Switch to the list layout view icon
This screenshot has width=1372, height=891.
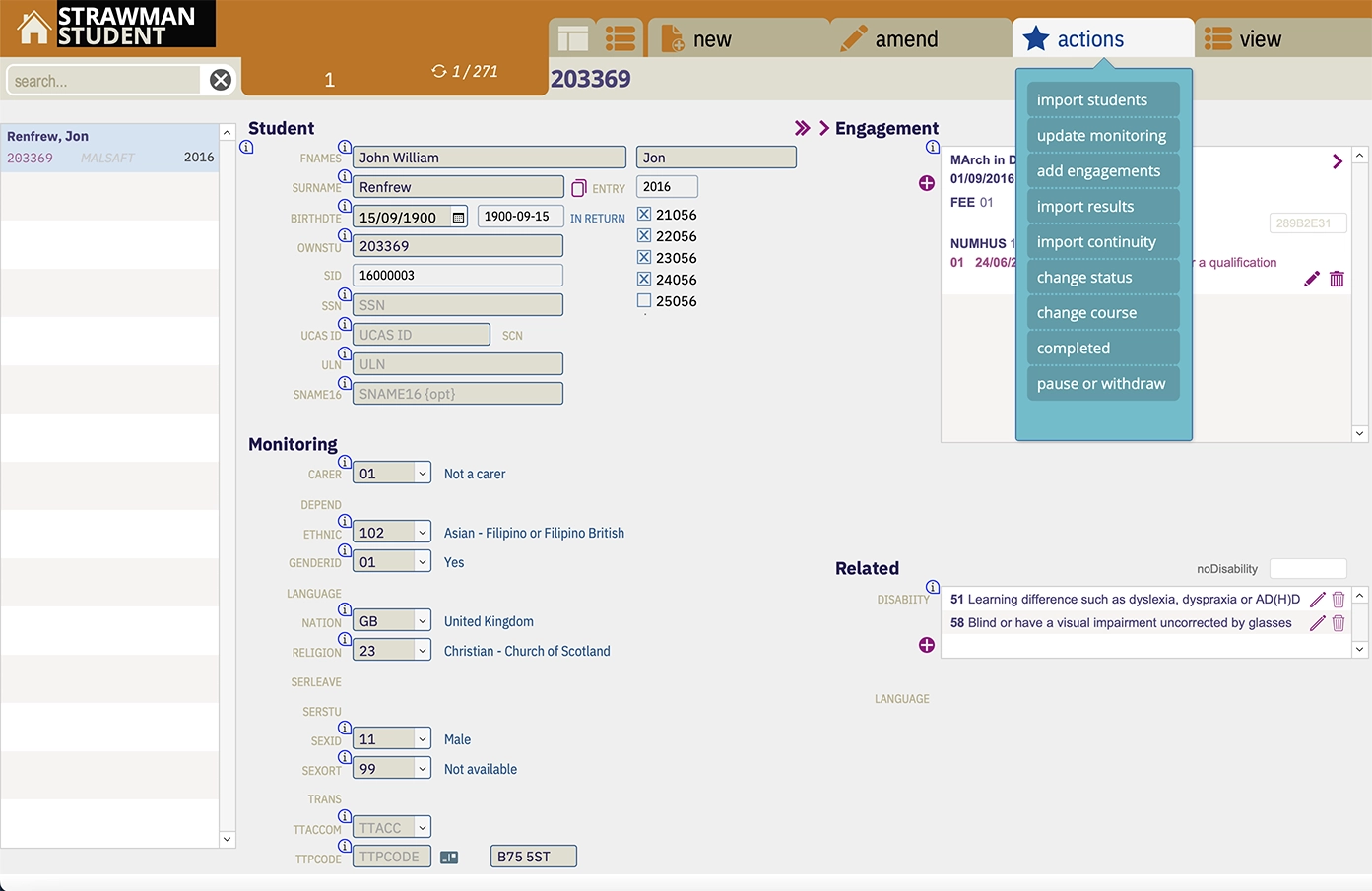[x=620, y=38]
